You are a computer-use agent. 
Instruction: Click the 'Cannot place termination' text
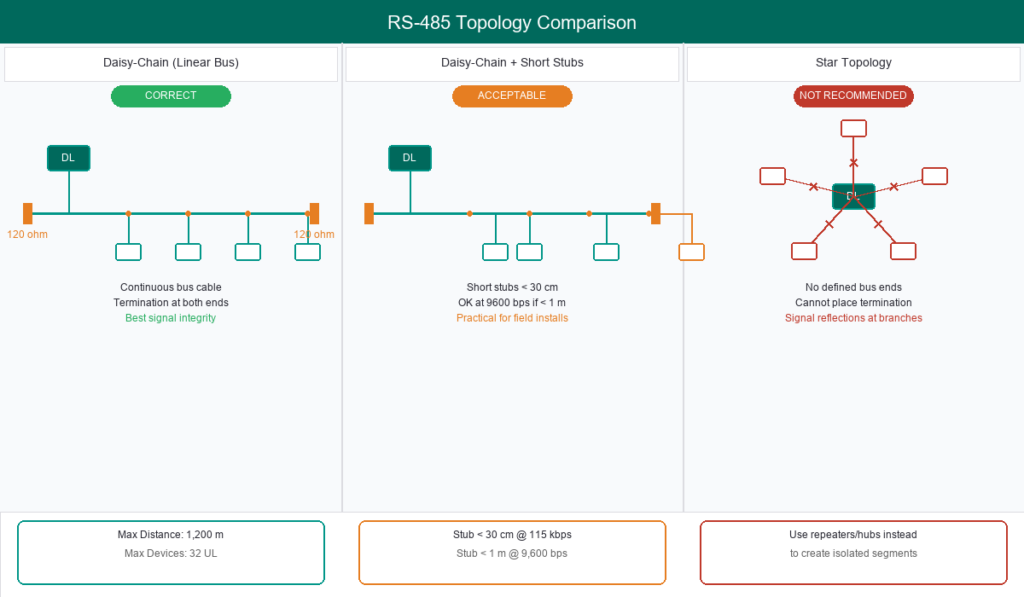pyautogui.click(x=854, y=303)
